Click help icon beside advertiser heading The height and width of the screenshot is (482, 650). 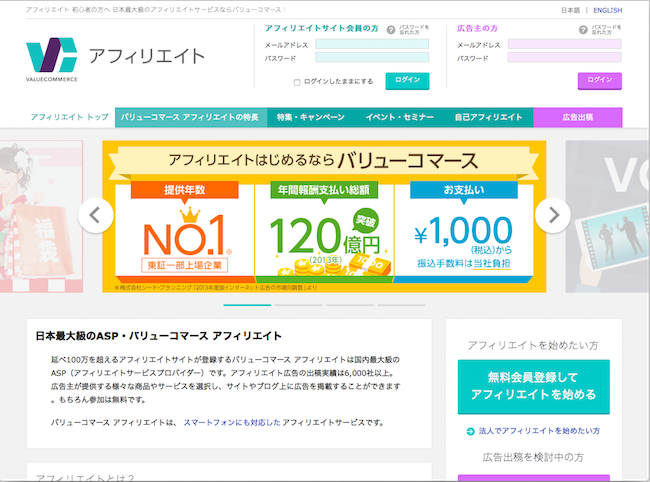(x=583, y=30)
